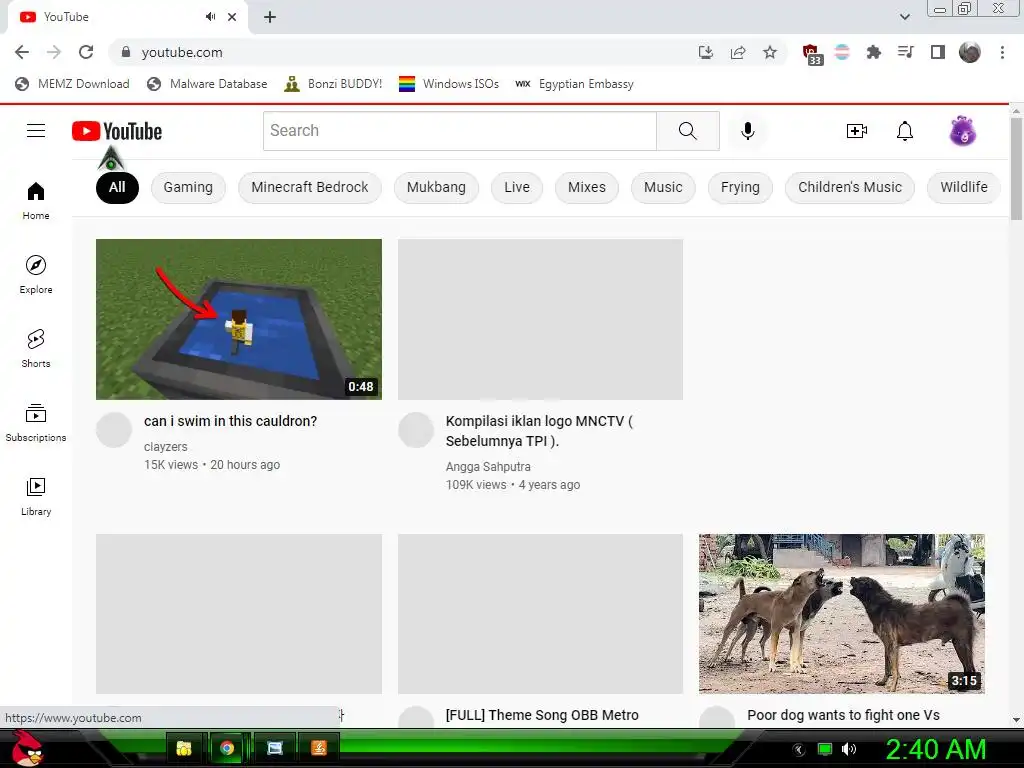Image resolution: width=1024 pixels, height=768 pixels.
Task: Open the orange Java taskbar icon
Action: [x=319, y=748]
